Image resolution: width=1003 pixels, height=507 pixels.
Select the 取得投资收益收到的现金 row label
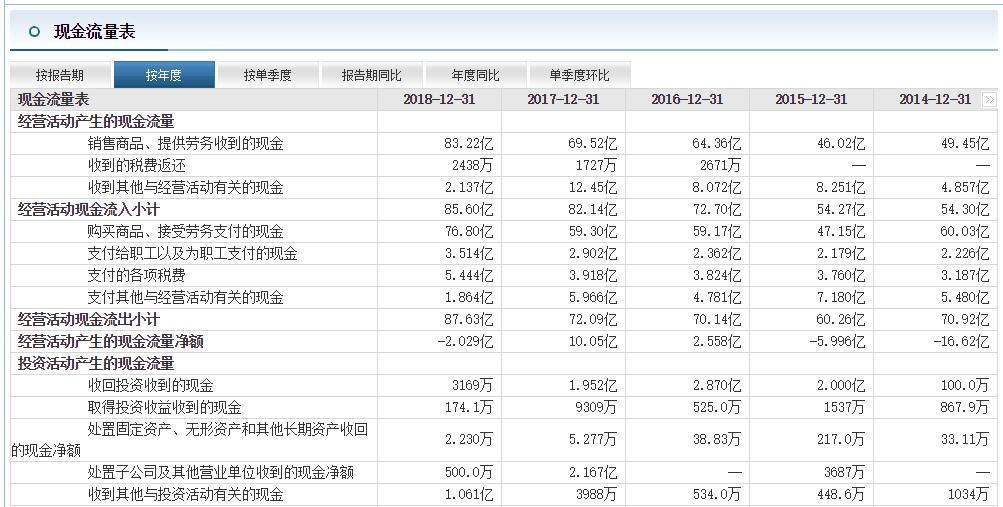pos(164,407)
